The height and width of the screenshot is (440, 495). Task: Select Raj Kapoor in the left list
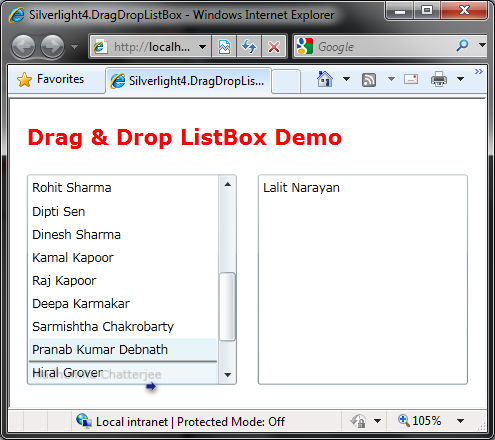[x=123, y=280]
